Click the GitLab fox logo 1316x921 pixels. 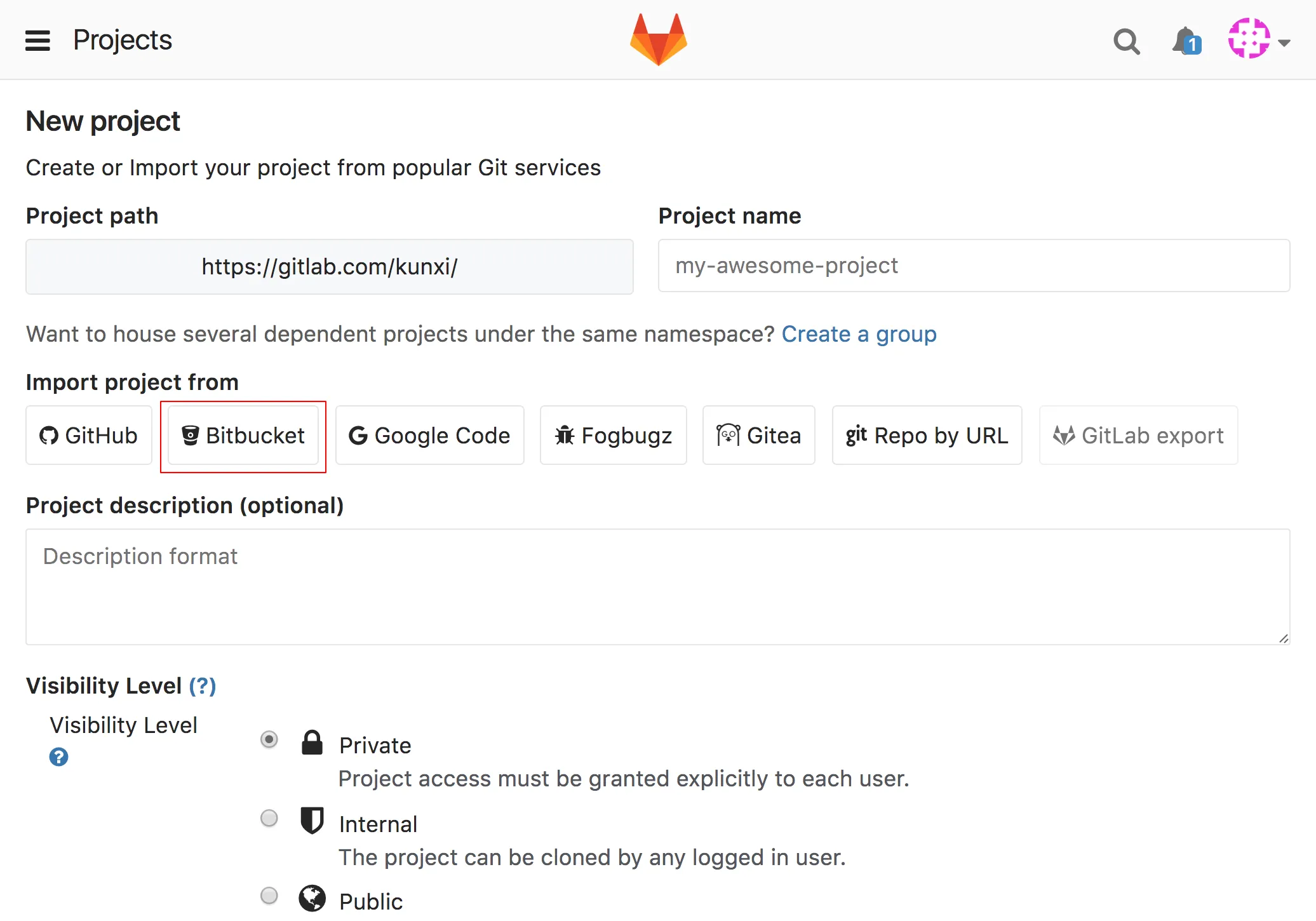tap(658, 39)
